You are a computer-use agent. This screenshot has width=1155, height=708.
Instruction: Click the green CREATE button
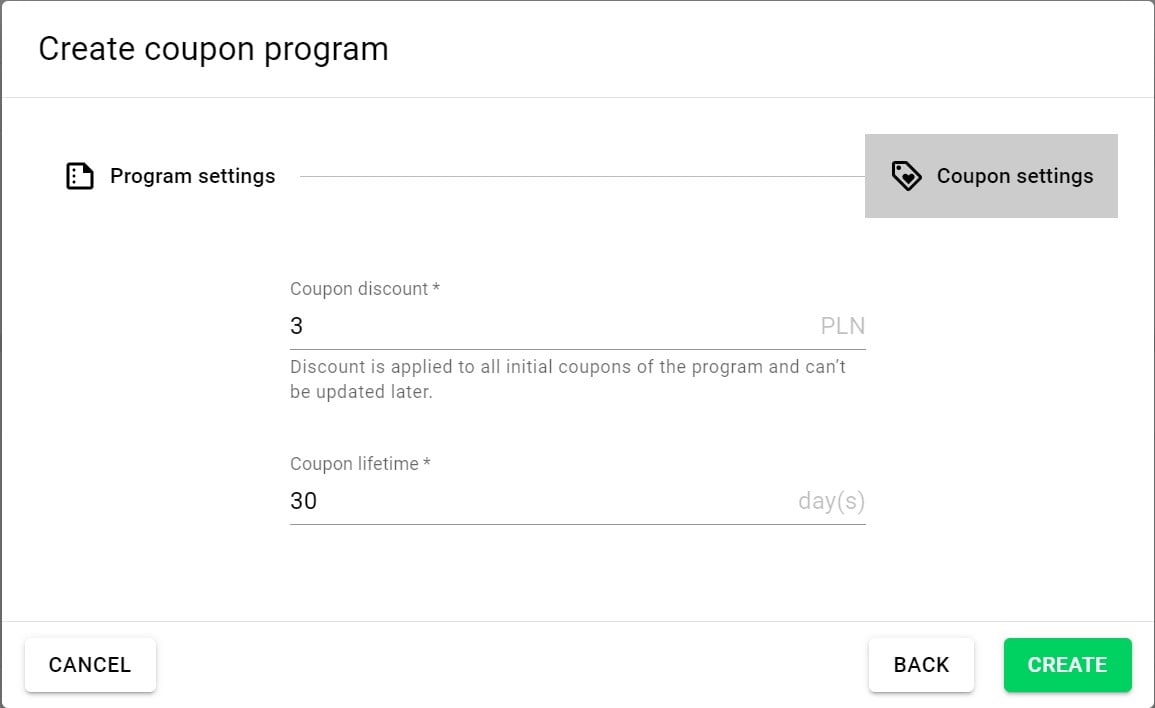1067,665
